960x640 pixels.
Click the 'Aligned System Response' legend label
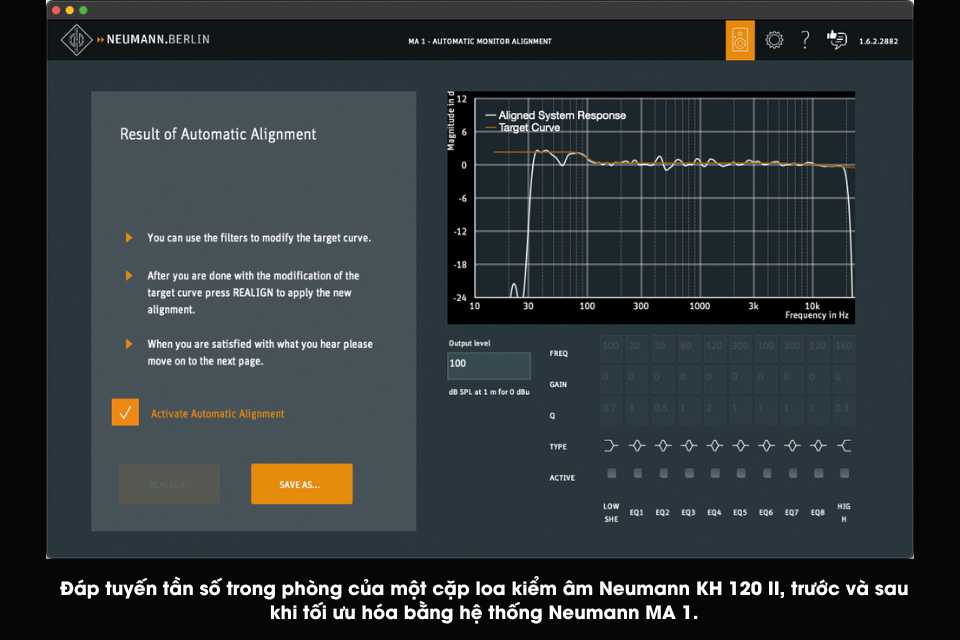coord(562,115)
